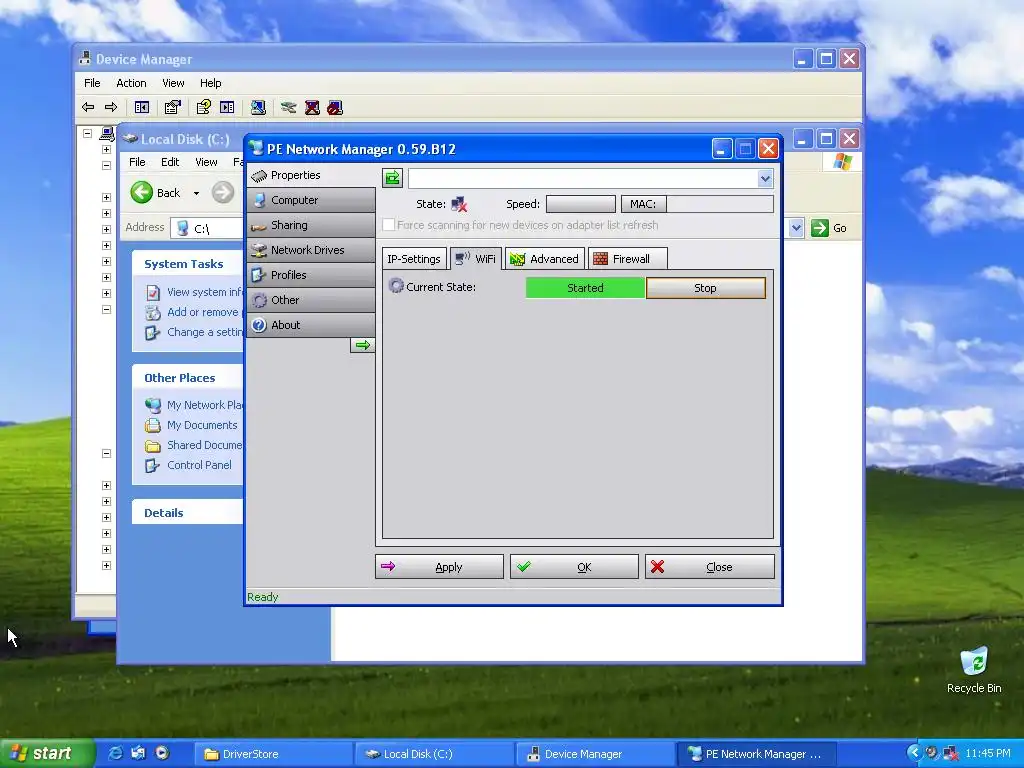Toggle the console tree pane icon in Device Manager
The image size is (1024, 768).
[142, 107]
